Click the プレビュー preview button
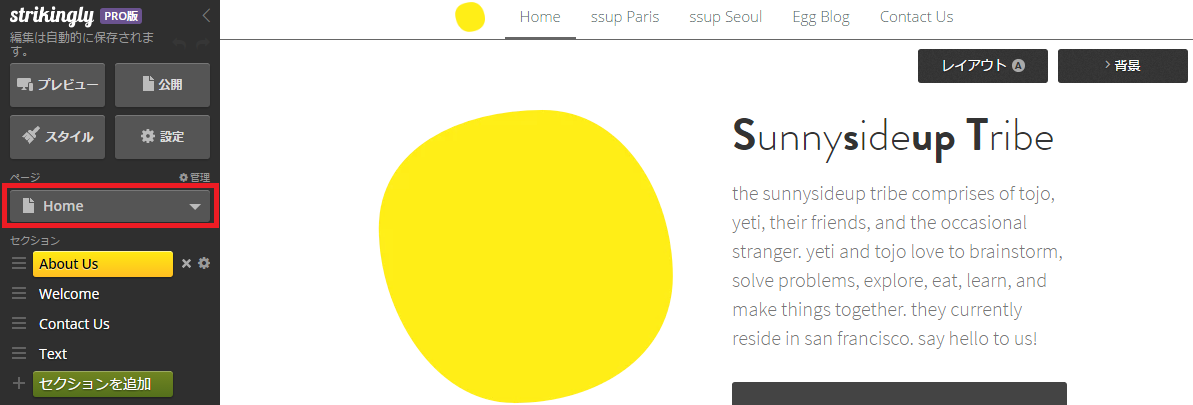This screenshot has height=405, width=1193. [58, 85]
